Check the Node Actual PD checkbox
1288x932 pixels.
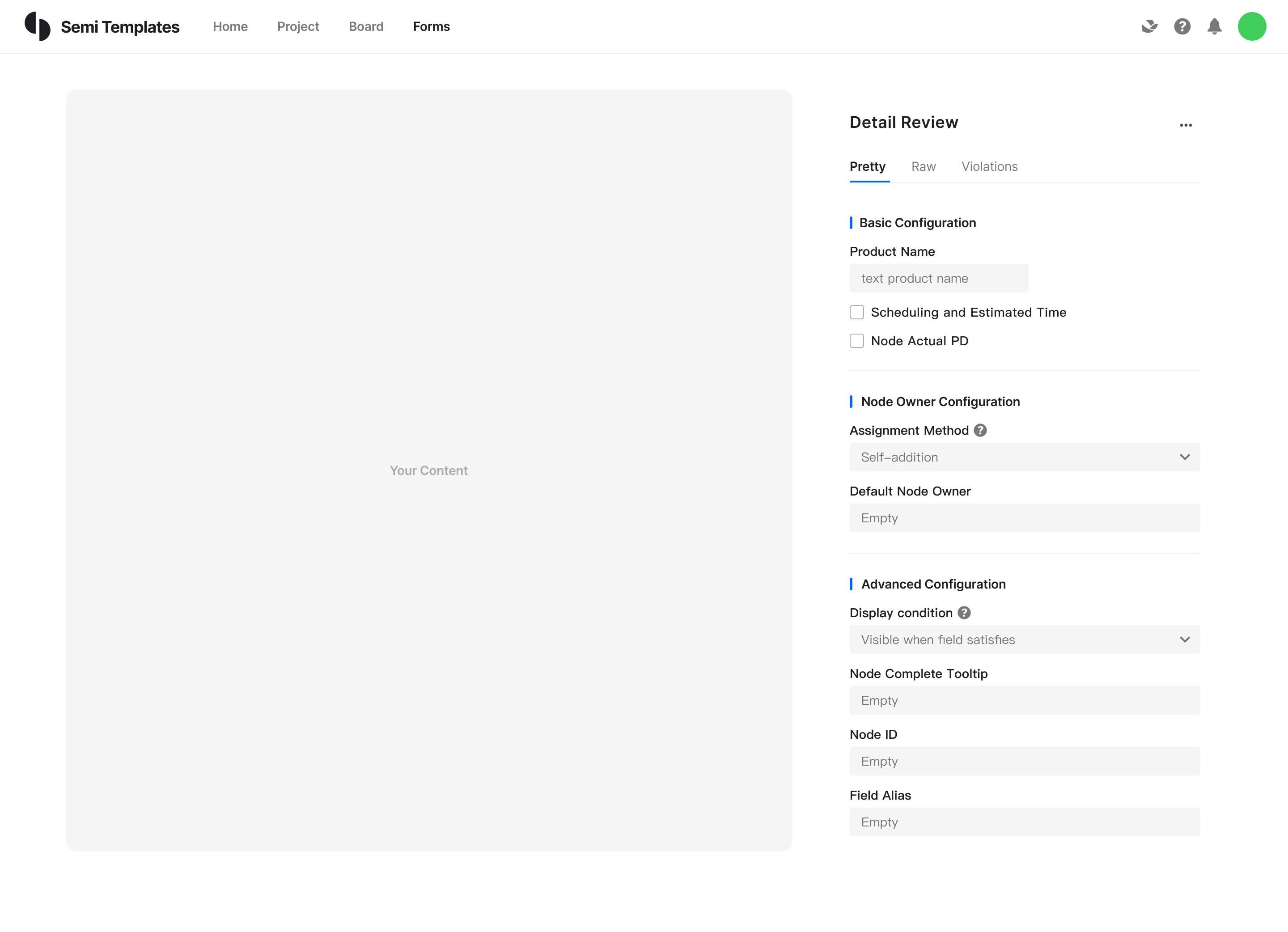pos(856,341)
